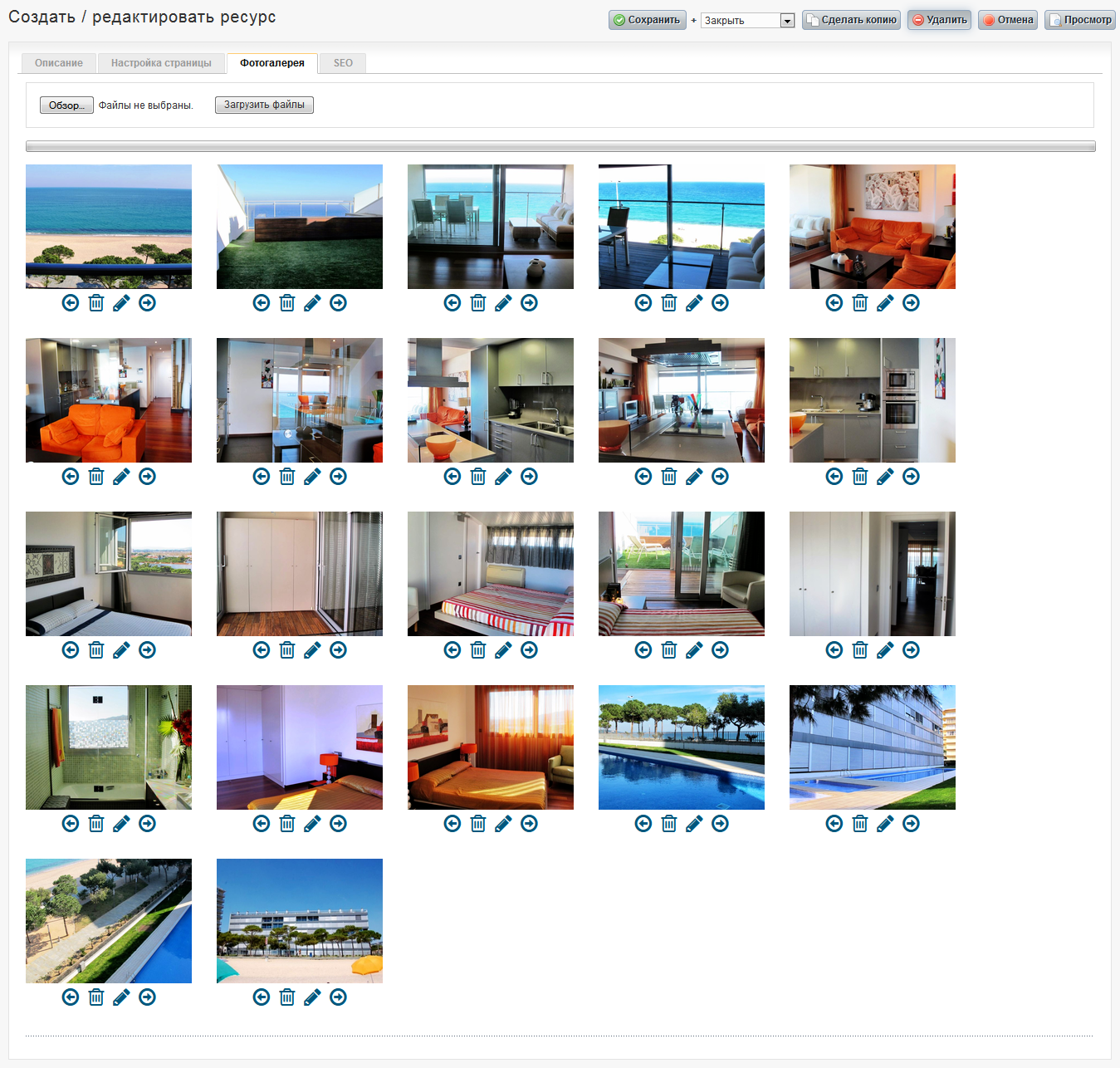Open the after-save action dropdown
The image size is (1120, 1068).
[x=748, y=20]
